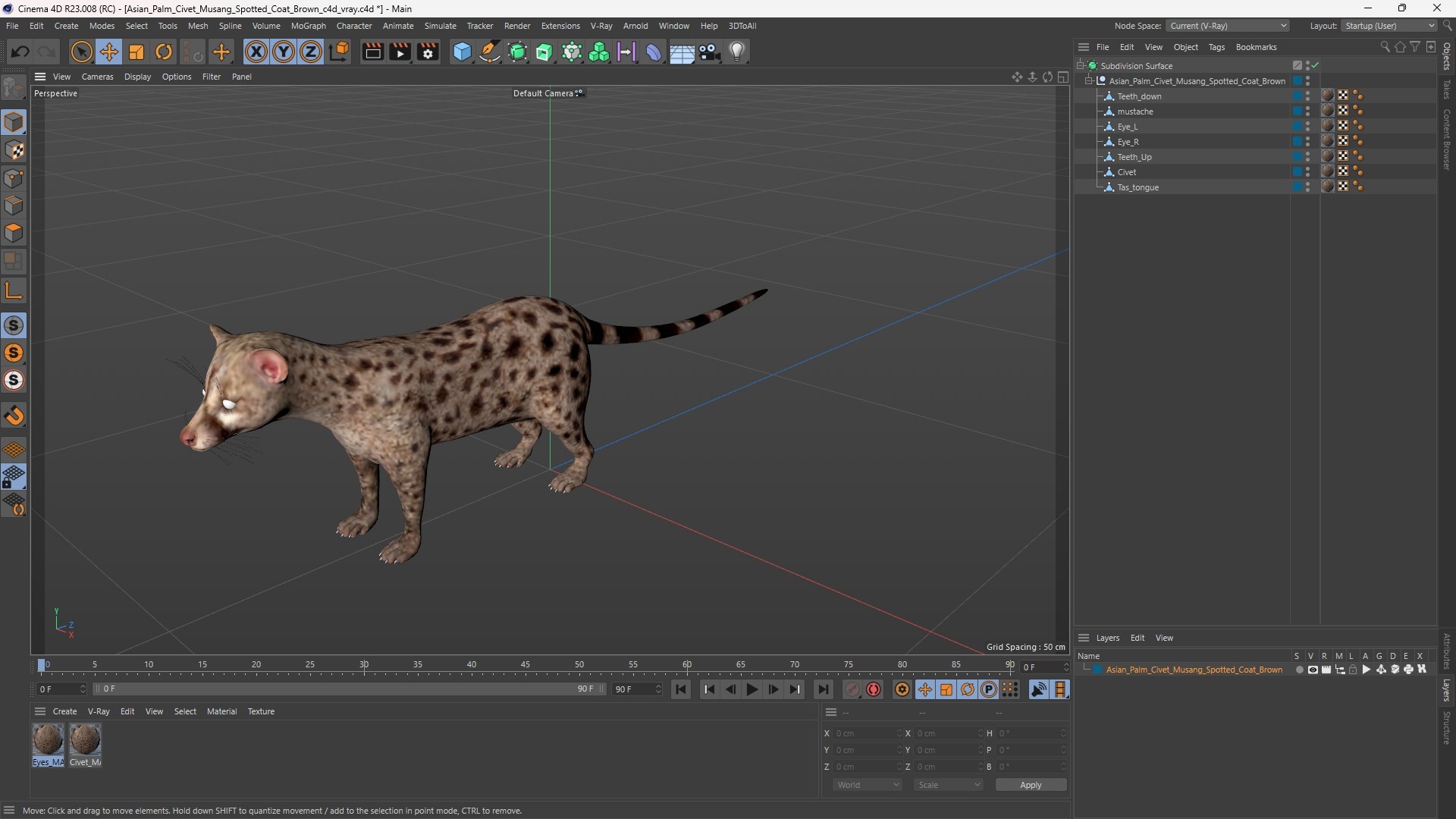Switch to Polygons mode in sidebar
Screen dimensions: 1456x819
click(14, 233)
